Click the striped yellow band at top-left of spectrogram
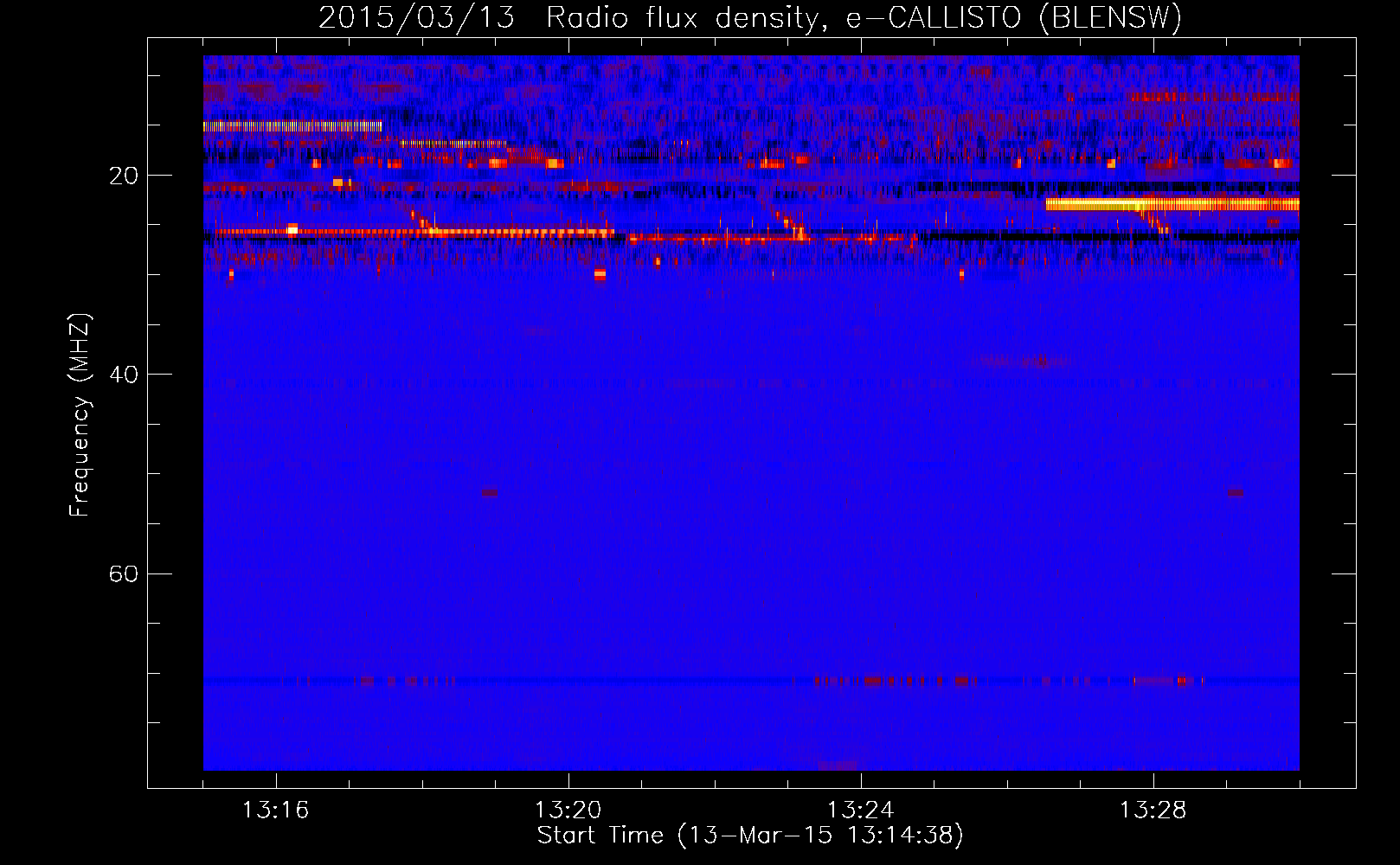The image size is (1400, 865). tap(292, 126)
